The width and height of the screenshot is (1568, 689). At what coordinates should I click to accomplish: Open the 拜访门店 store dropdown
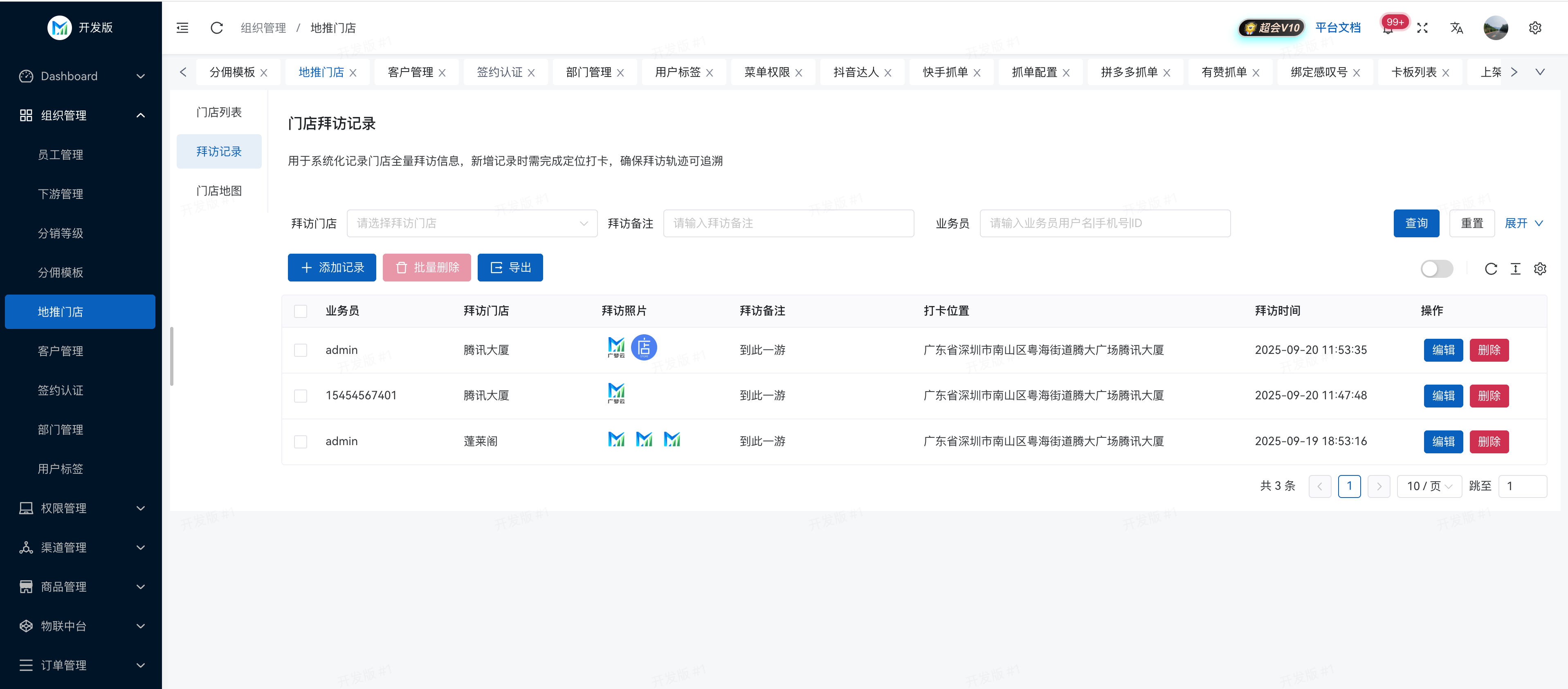[472, 223]
